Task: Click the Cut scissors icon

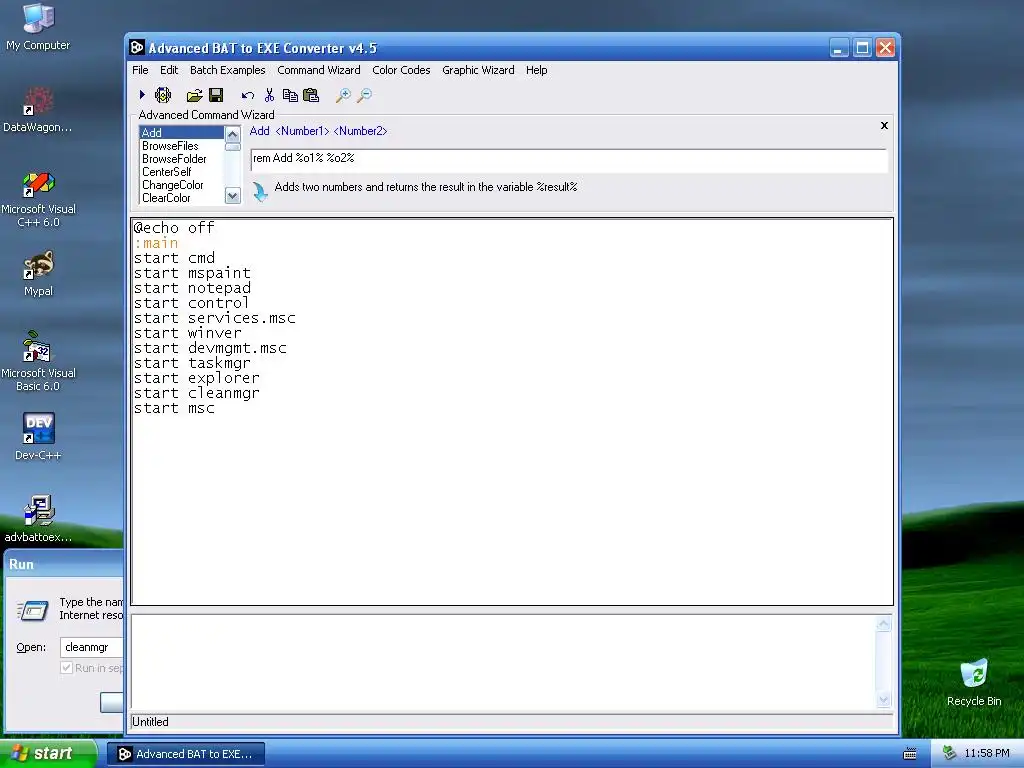Action: (x=269, y=95)
